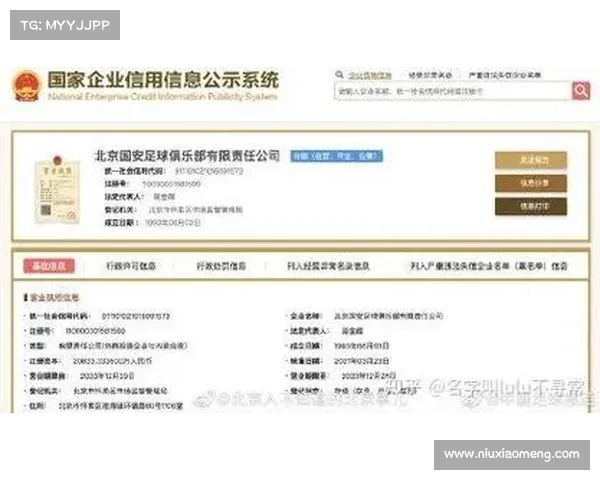Open the 基础信息 tab
This screenshot has height=480, width=600.
[x=49, y=266]
